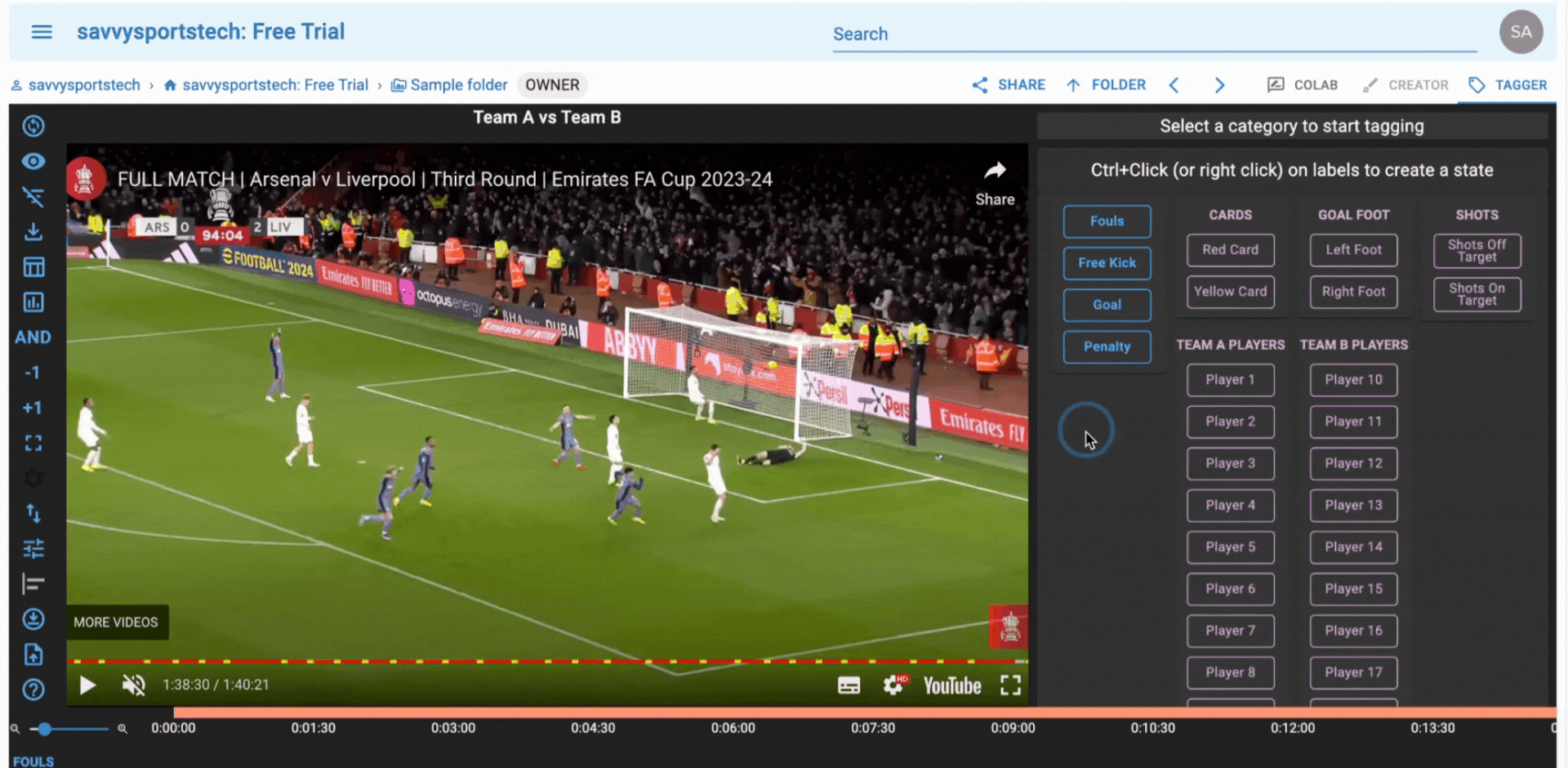Go to next item with right chevron
Viewport: 1568px width, 768px height.
[1219, 85]
